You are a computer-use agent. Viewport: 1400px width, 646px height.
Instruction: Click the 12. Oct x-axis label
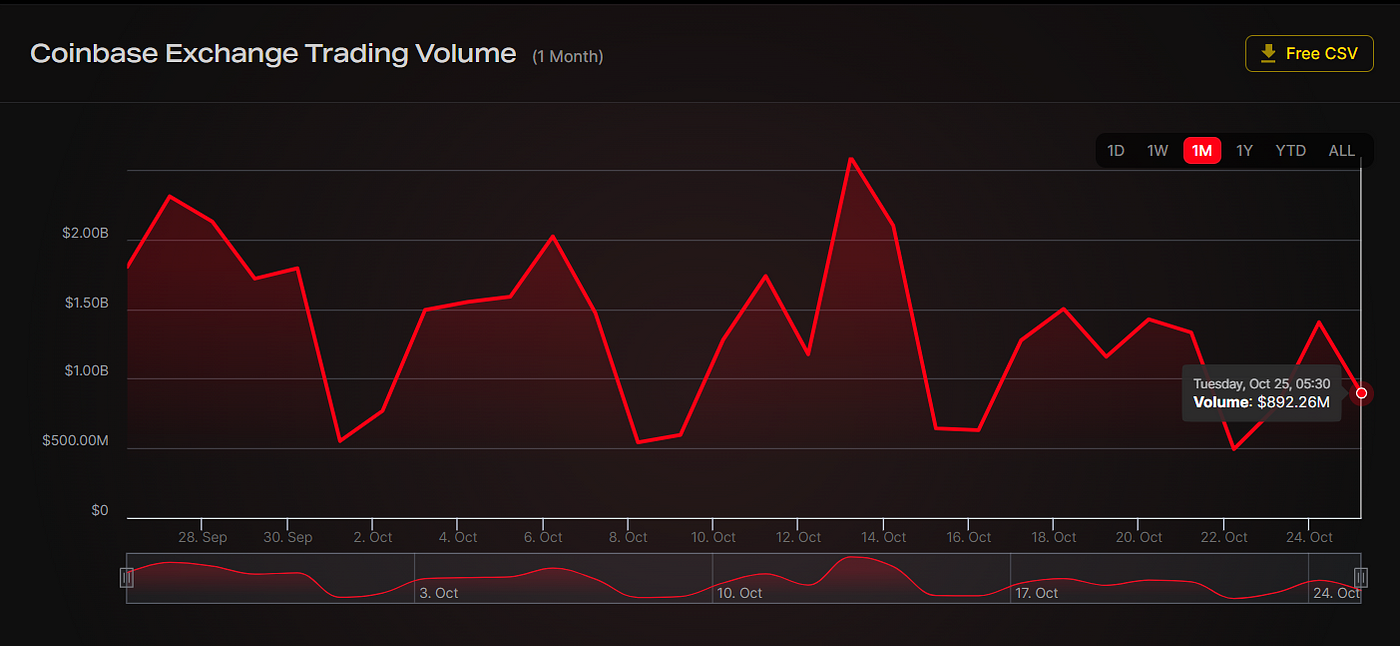point(797,537)
